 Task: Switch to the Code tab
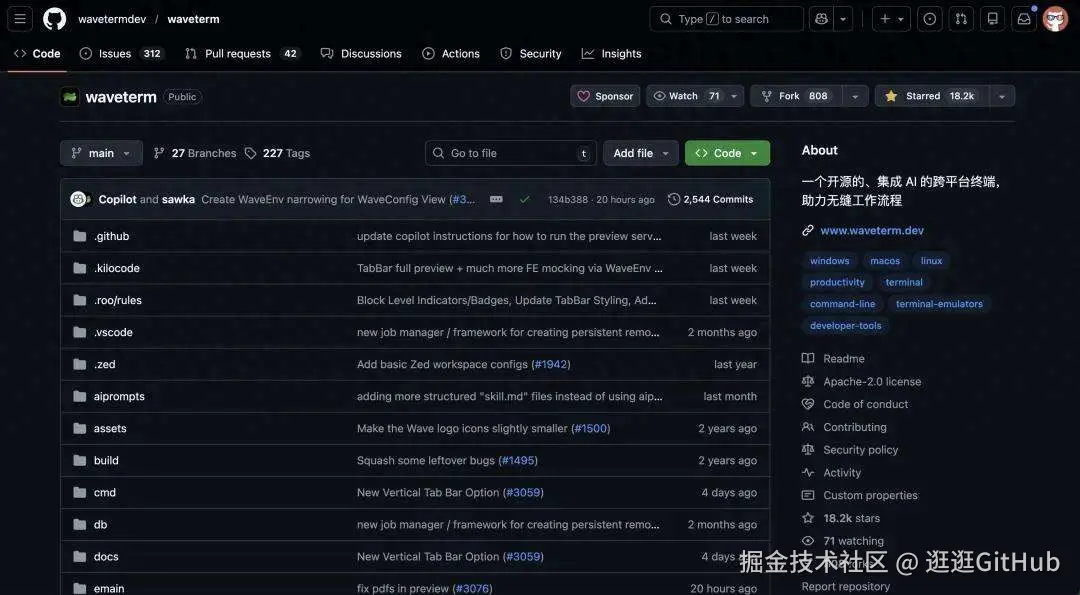(37, 54)
